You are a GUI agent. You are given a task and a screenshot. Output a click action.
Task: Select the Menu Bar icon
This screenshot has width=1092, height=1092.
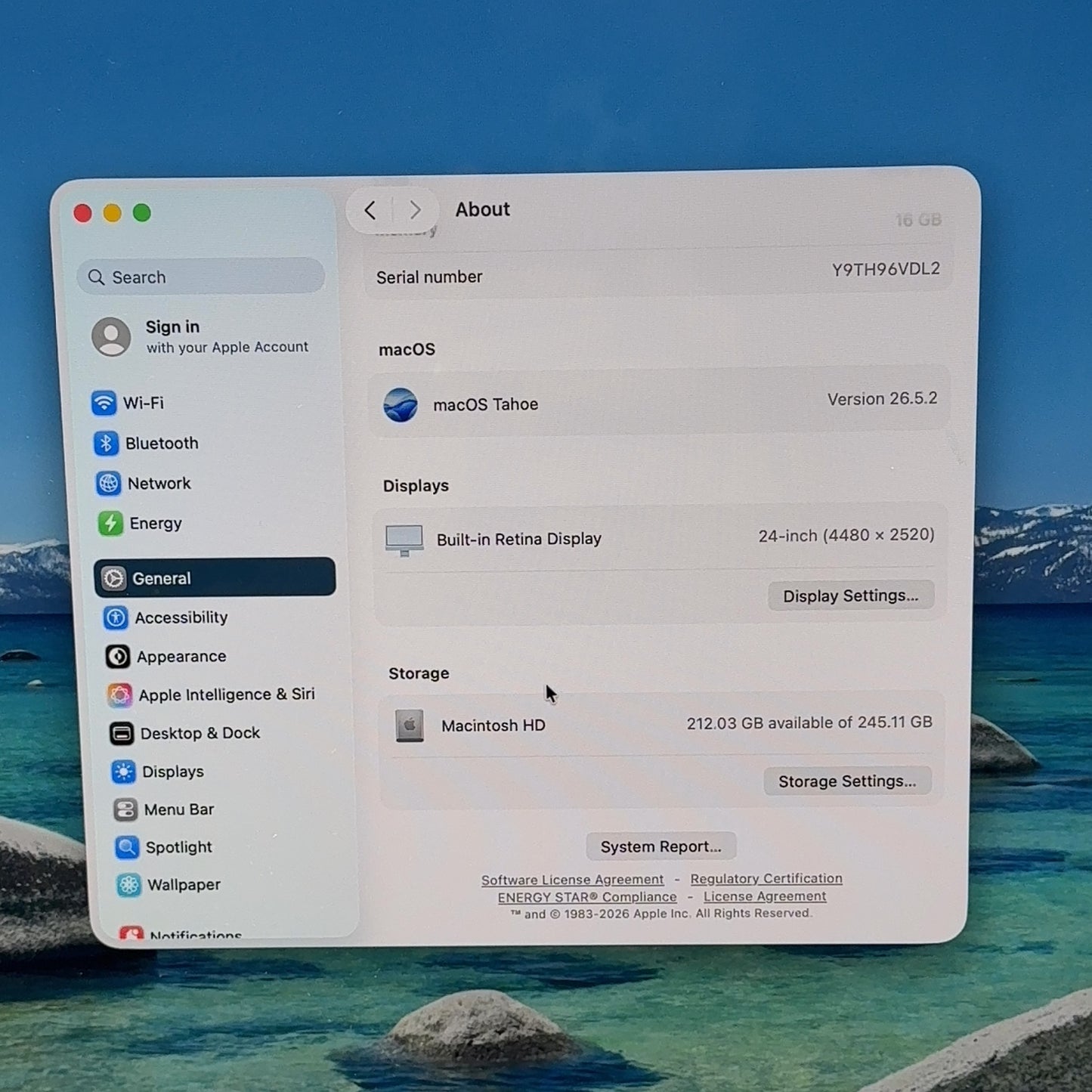[125, 809]
